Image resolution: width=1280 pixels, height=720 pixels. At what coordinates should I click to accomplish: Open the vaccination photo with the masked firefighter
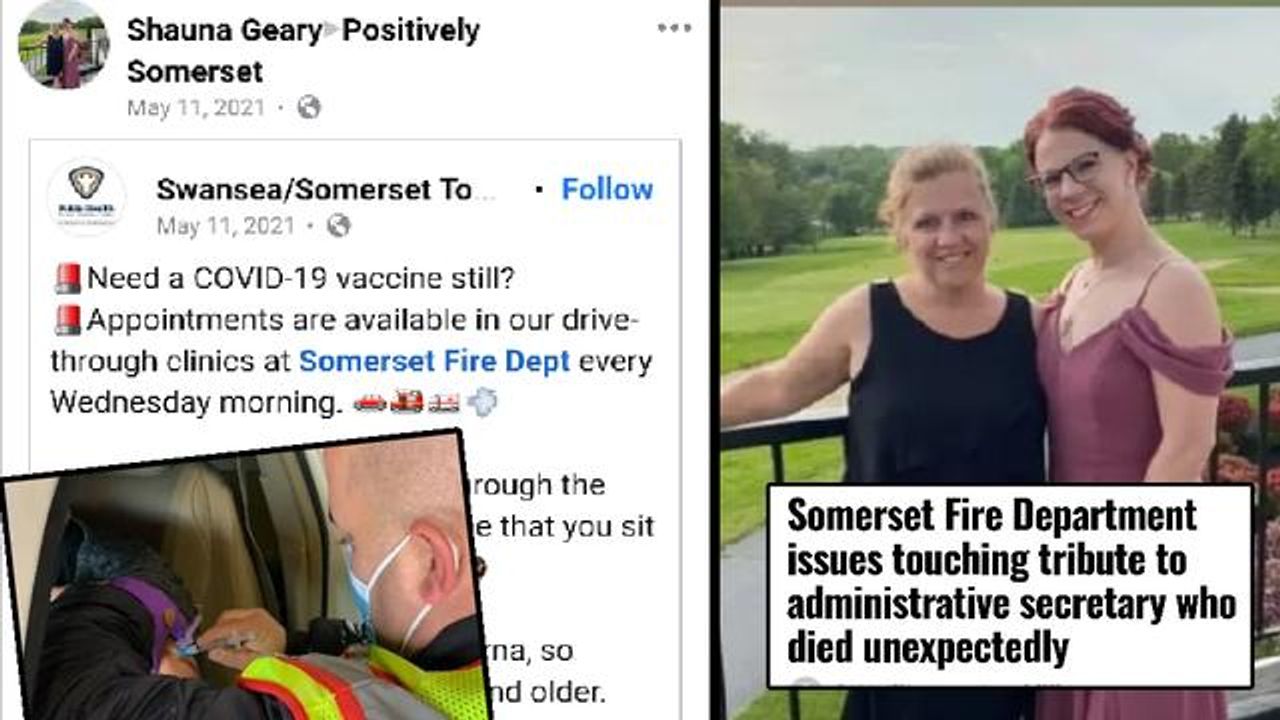pyautogui.click(x=245, y=580)
